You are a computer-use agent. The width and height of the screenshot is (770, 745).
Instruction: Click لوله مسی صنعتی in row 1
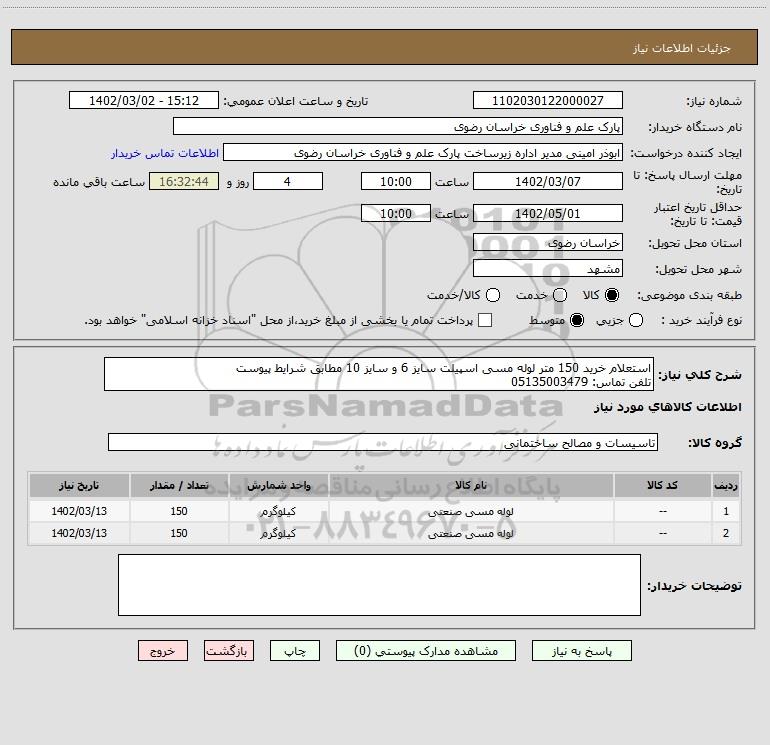[x=471, y=511]
